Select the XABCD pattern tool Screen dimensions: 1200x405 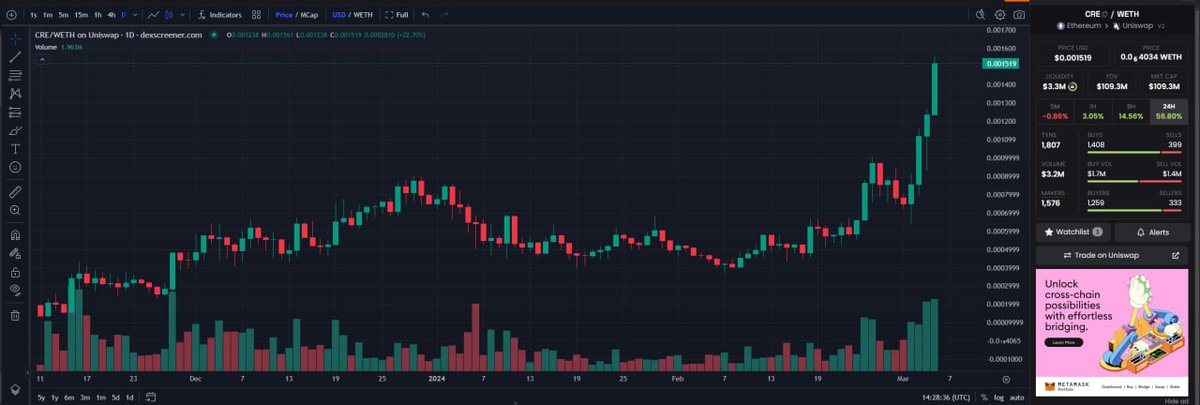pyautogui.click(x=15, y=93)
